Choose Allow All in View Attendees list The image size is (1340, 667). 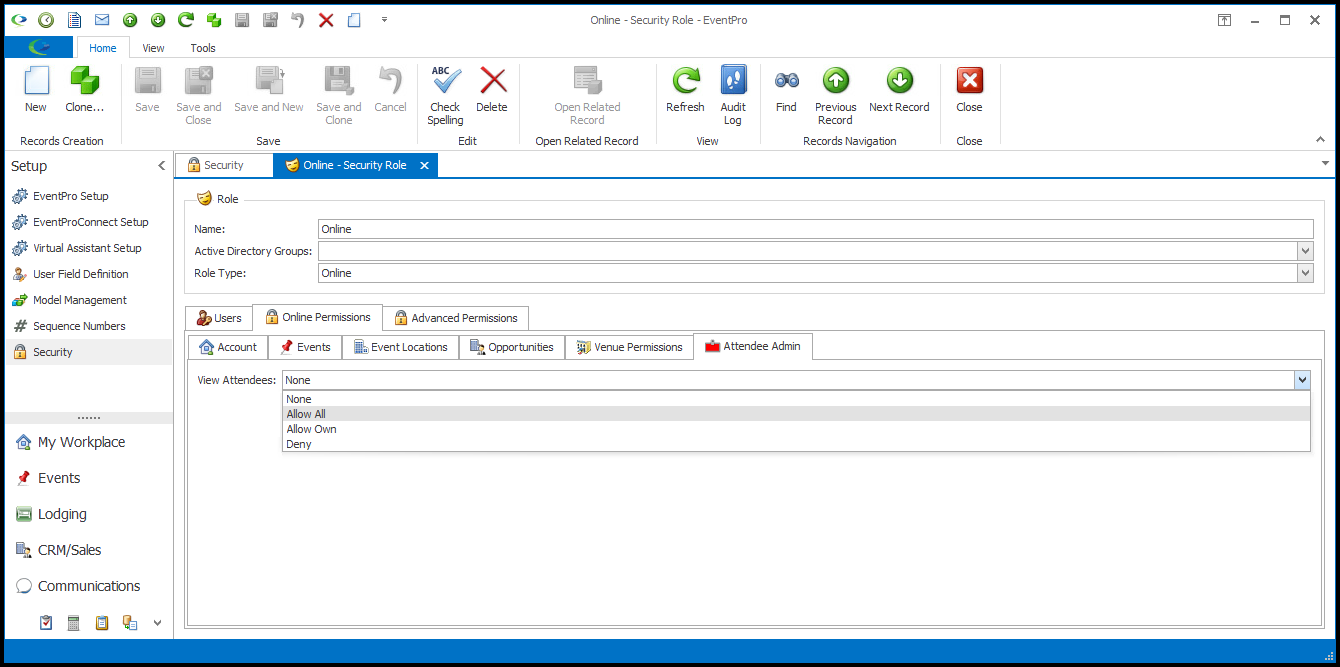click(796, 414)
